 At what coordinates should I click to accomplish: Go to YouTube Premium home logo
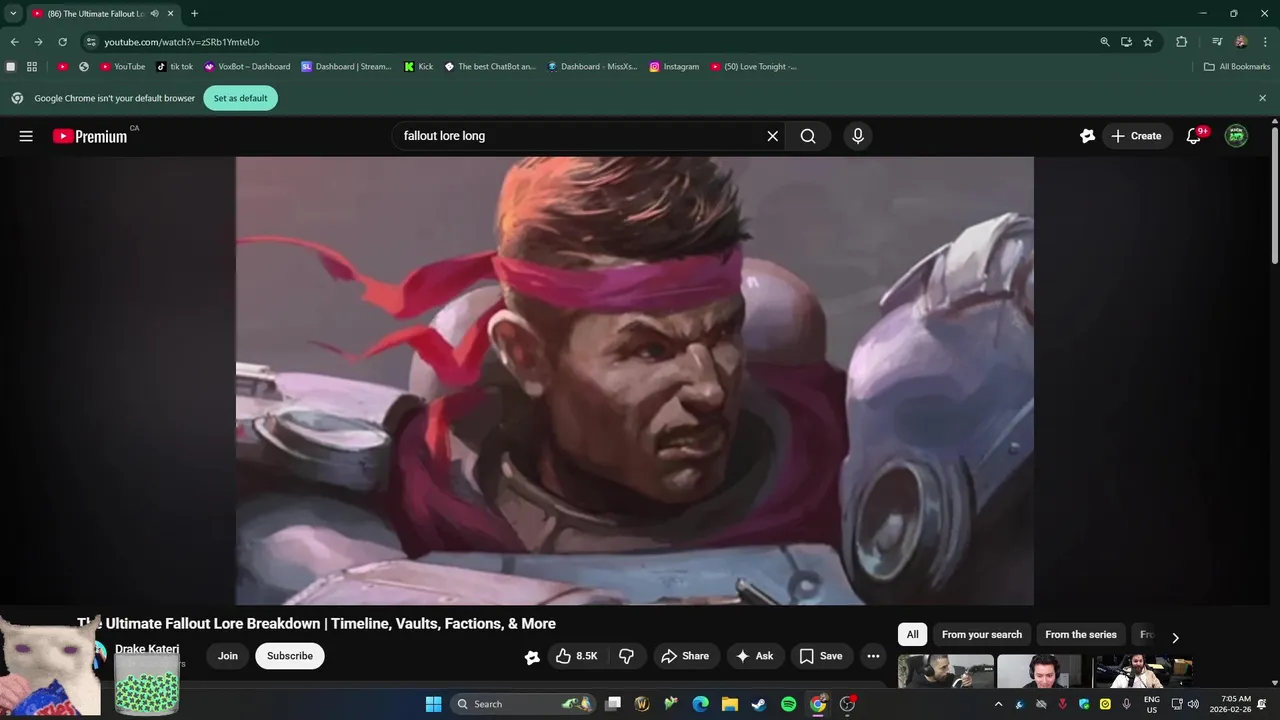point(90,136)
